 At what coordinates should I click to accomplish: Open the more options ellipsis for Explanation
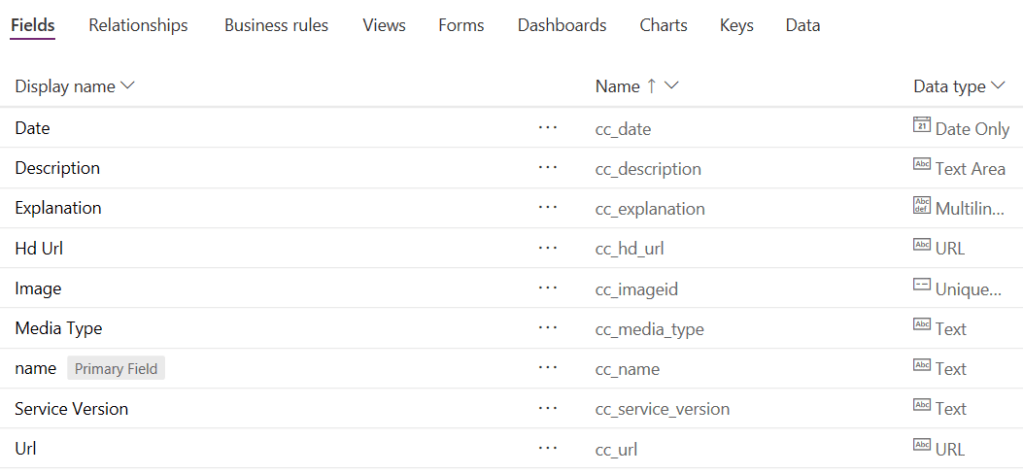[547, 208]
